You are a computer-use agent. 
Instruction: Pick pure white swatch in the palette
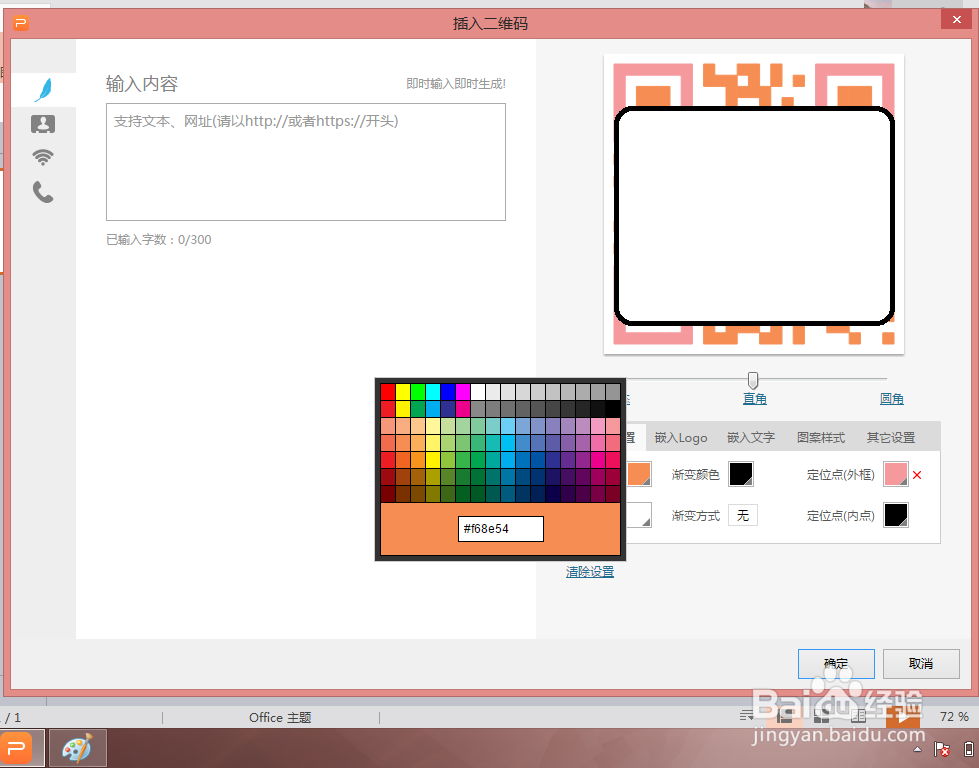click(x=478, y=392)
